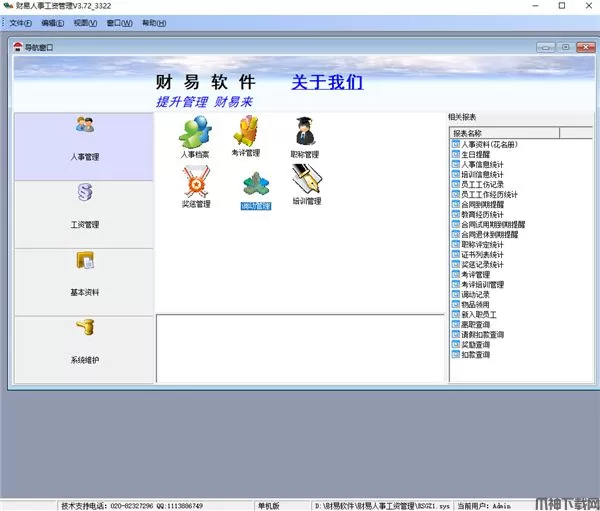Open the 物品领用 report

pos(471,304)
